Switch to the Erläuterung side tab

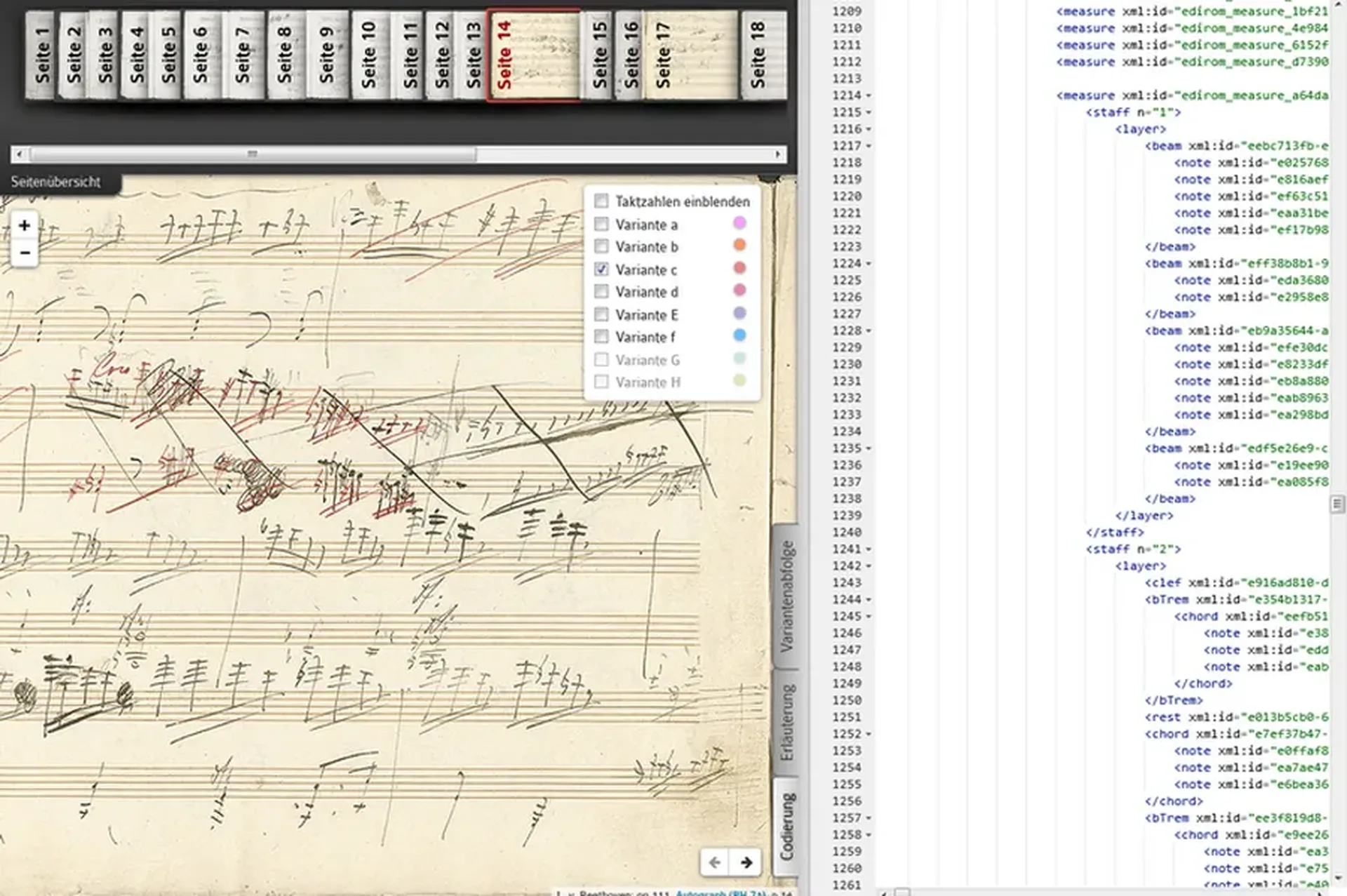pos(786,723)
